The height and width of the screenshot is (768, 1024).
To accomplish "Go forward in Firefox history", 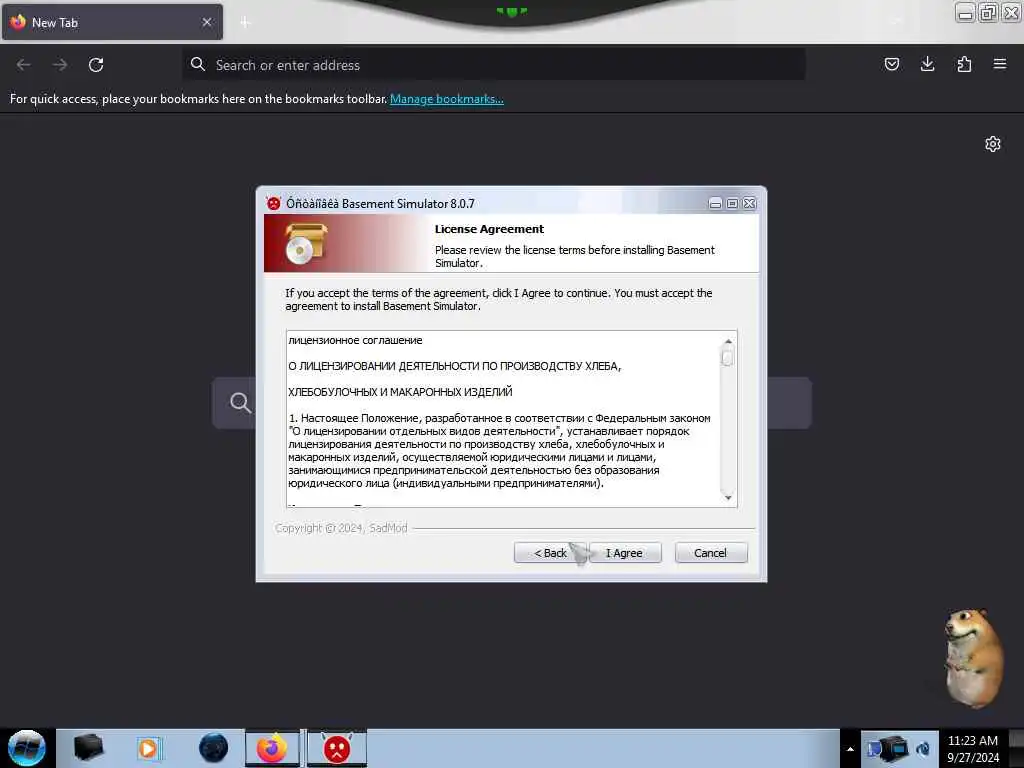I will [60, 65].
